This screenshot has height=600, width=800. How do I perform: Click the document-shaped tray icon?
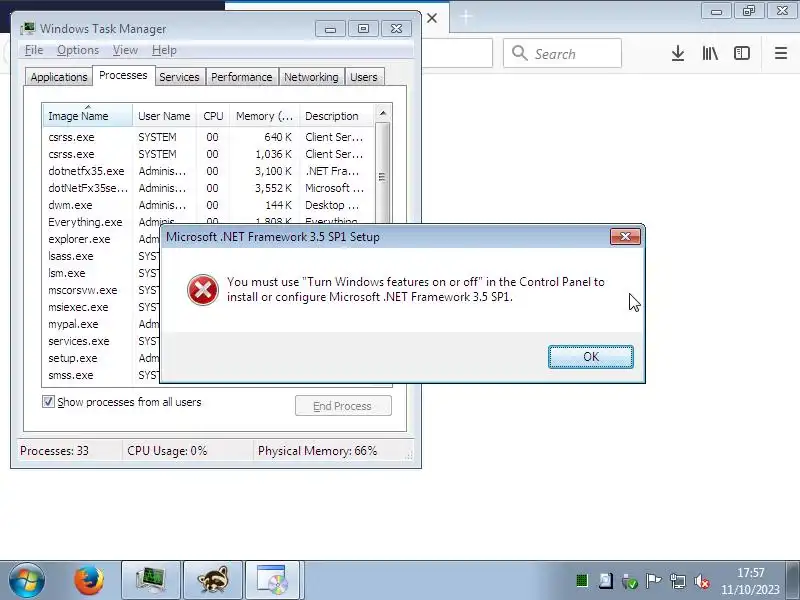[x=606, y=581]
